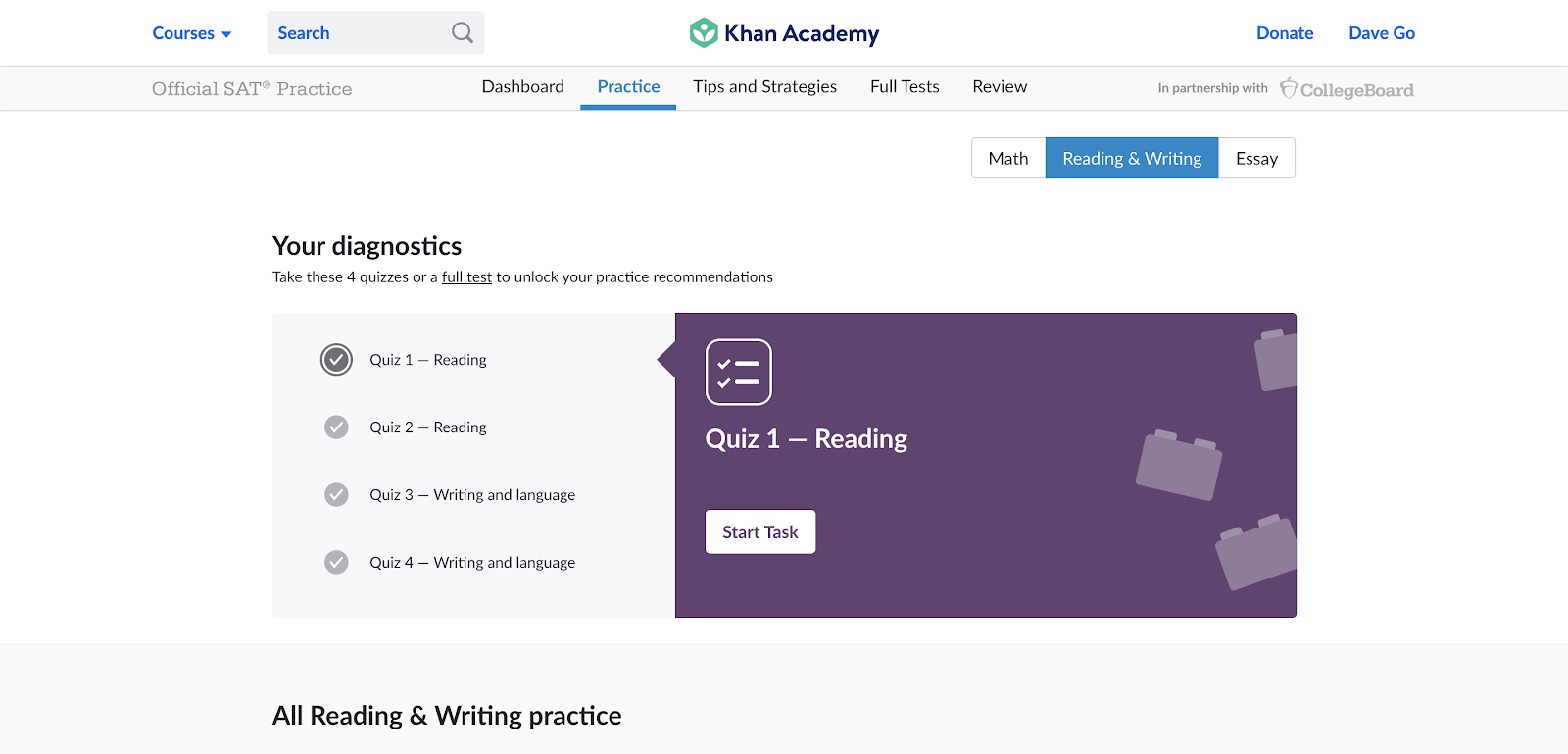This screenshot has width=1568, height=754.
Task: Click the CollegeBoard partner name
Action: tap(1356, 90)
